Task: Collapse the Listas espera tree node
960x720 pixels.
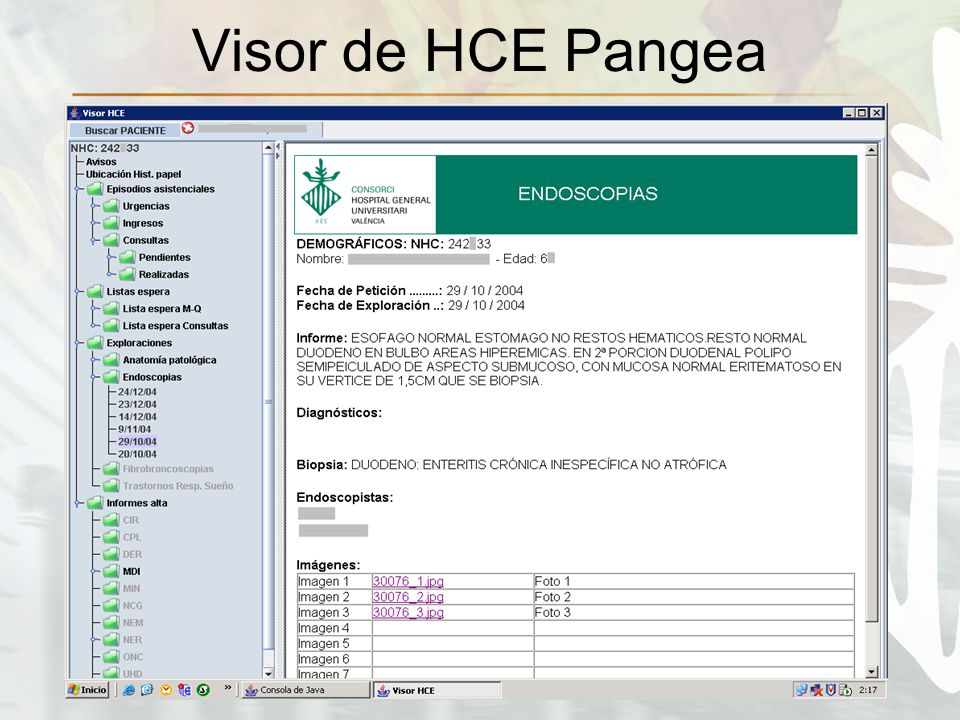Action: pyautogui.click(x=78, y=291)
